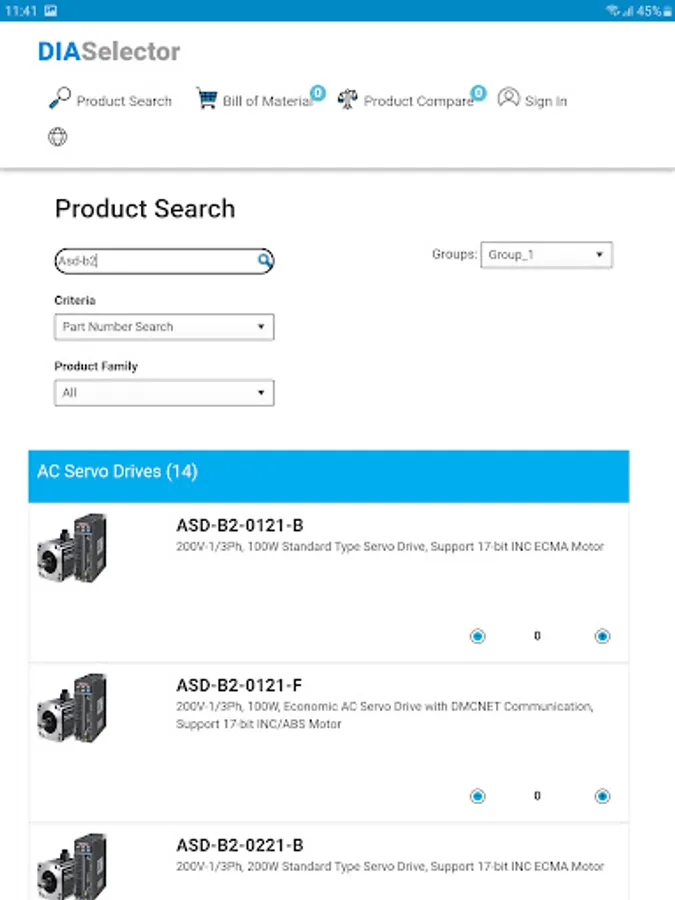The width and height of the screenshot is (675, 900).
Task: Click the Product Compare count badge
Action: pyautogui.click(x=478, y=93)
